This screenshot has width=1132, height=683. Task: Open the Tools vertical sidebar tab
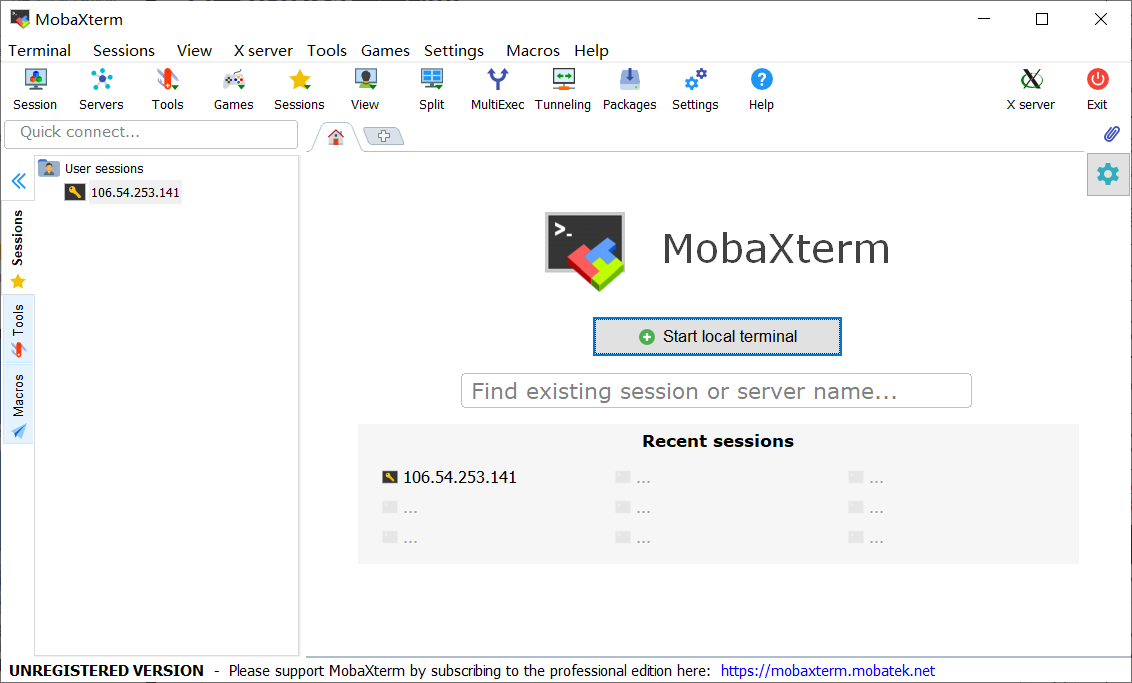pyautogui.click(x=18, y=331)
